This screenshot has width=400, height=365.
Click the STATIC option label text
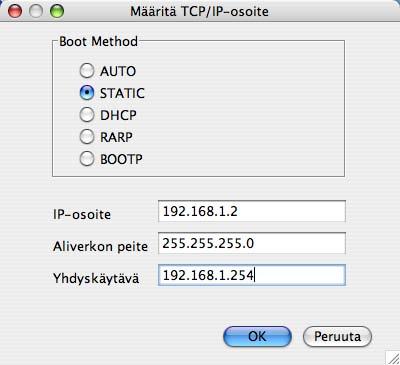[122, 93]
